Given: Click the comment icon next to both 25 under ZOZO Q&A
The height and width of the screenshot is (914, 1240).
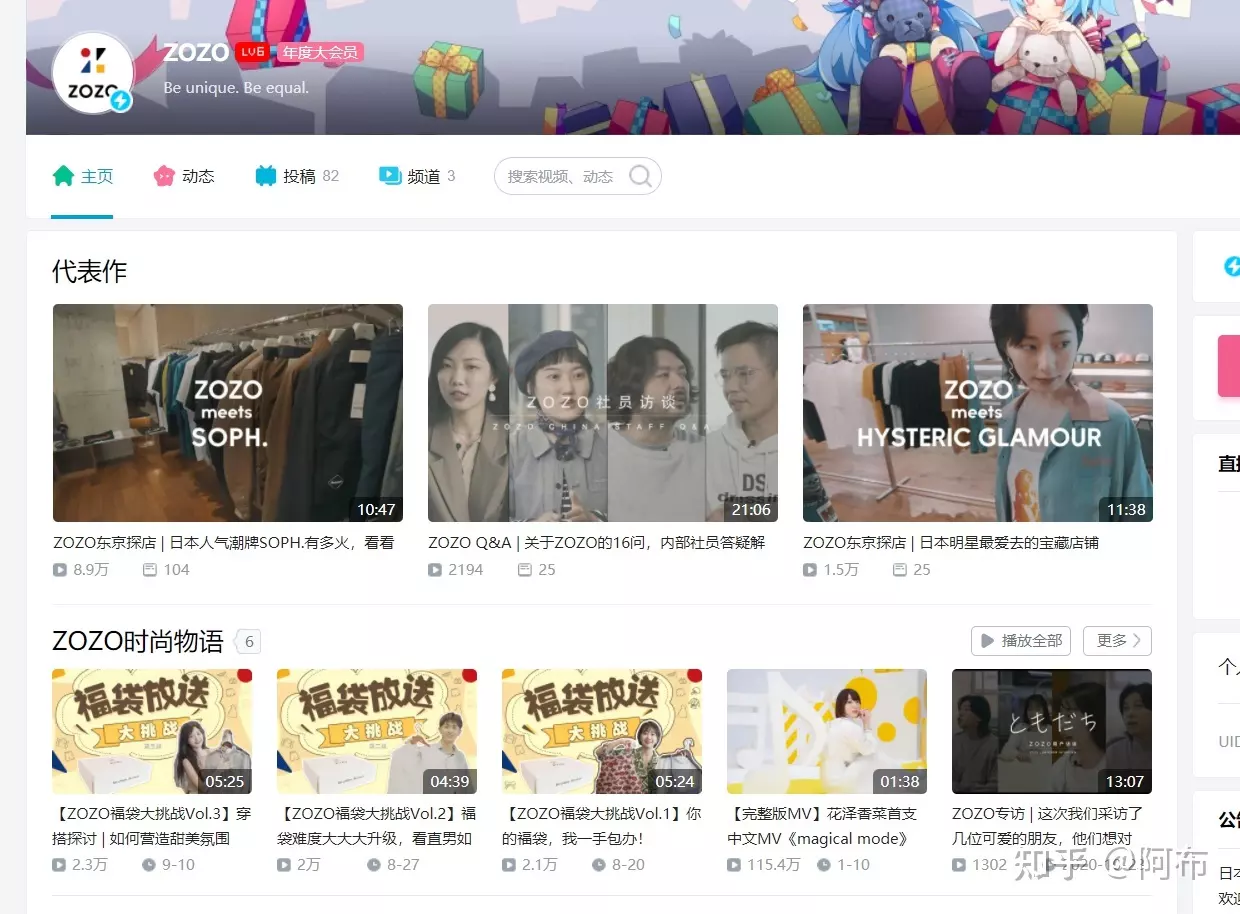Looking at the screenshot, I should pyautogui.click(x=525, y=570).
